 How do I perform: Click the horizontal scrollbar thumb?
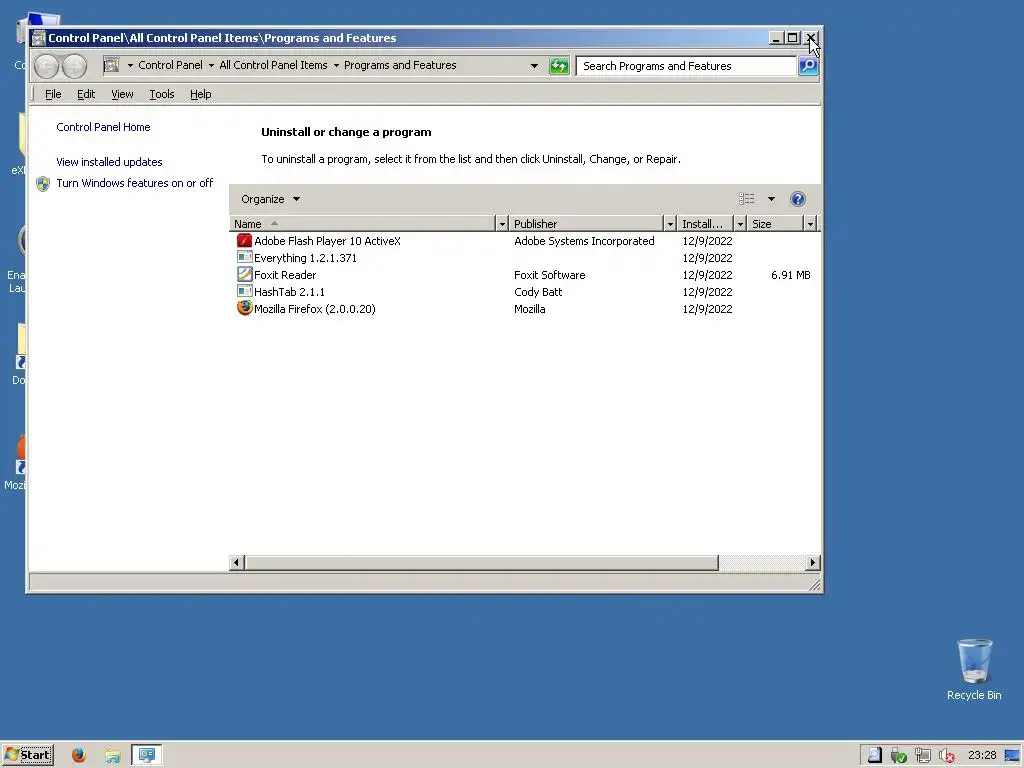pyautogui.click(x=481, y=563)
